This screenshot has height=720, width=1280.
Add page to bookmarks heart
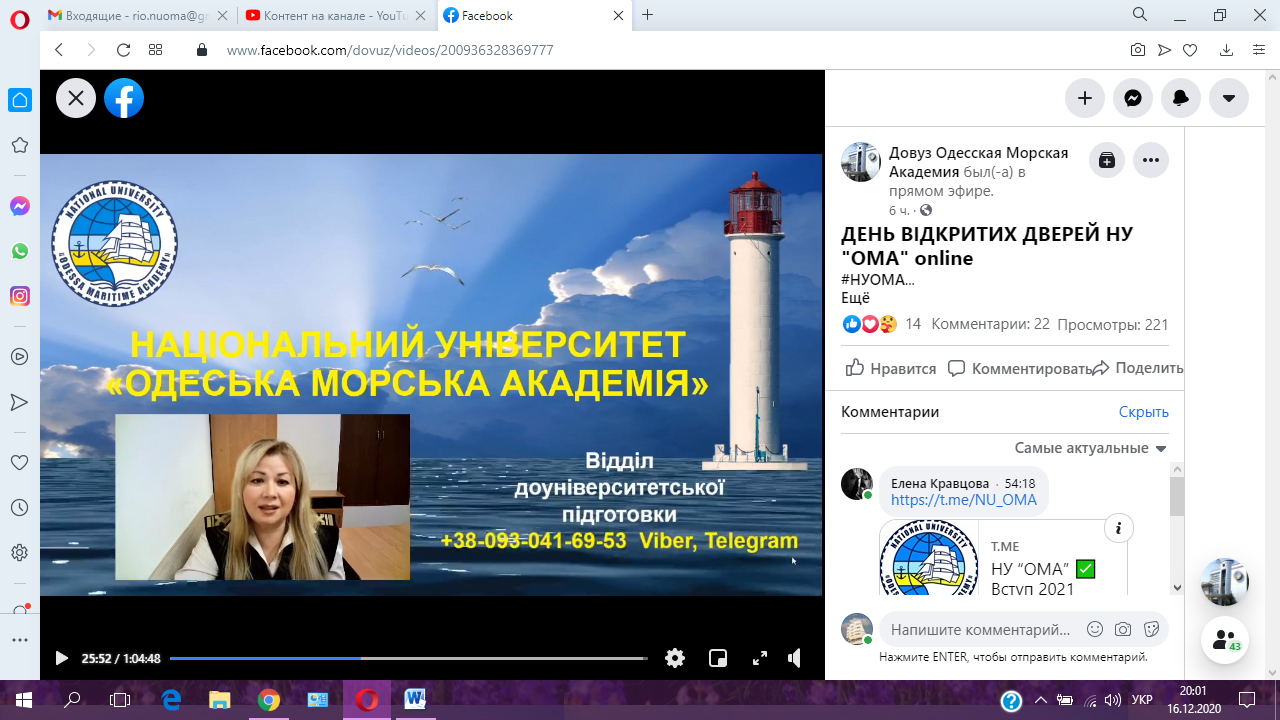click(1190, 50)
